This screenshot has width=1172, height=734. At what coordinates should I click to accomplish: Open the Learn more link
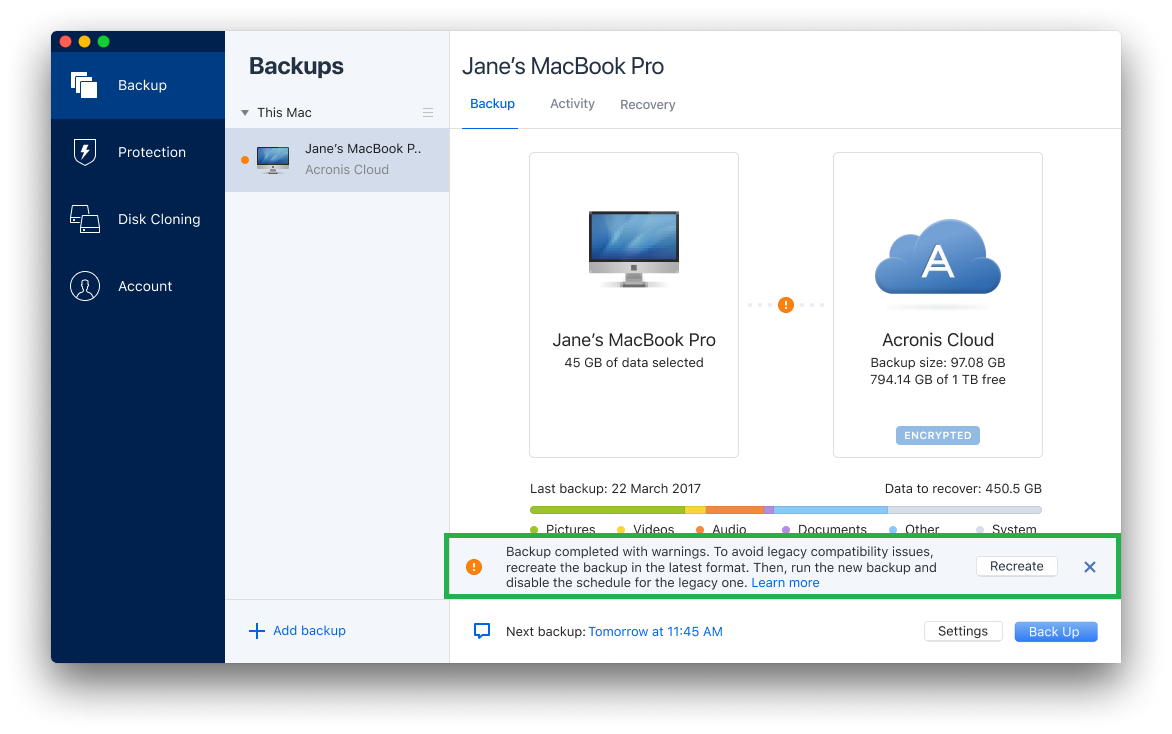pos(785,582)
